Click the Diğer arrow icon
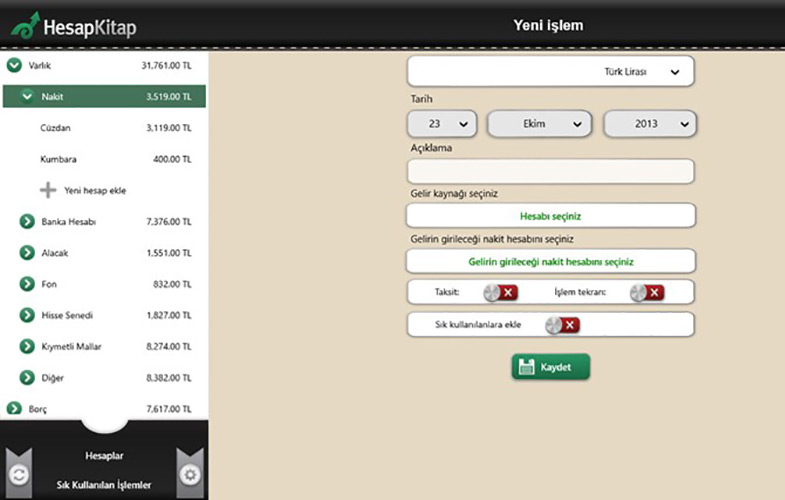 (x=27, y=378)
